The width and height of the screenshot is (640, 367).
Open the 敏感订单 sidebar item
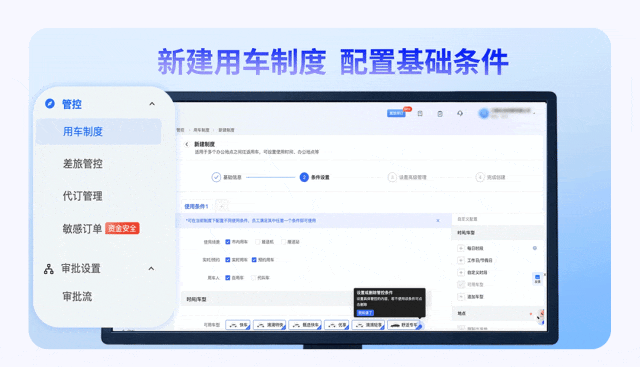[82, 229]
